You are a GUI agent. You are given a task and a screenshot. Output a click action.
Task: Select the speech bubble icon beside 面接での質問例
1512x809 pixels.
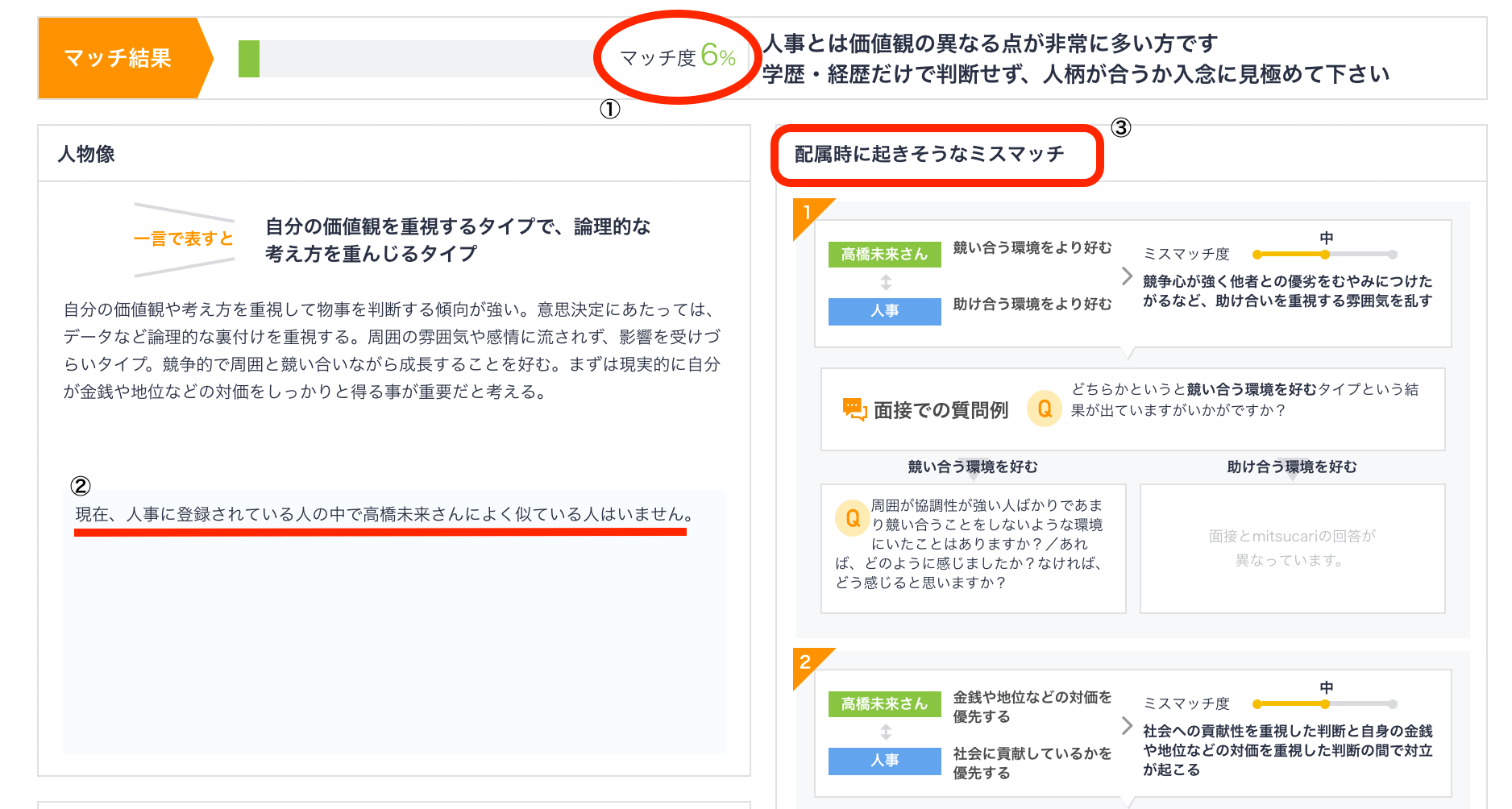[x=853, y=409]
